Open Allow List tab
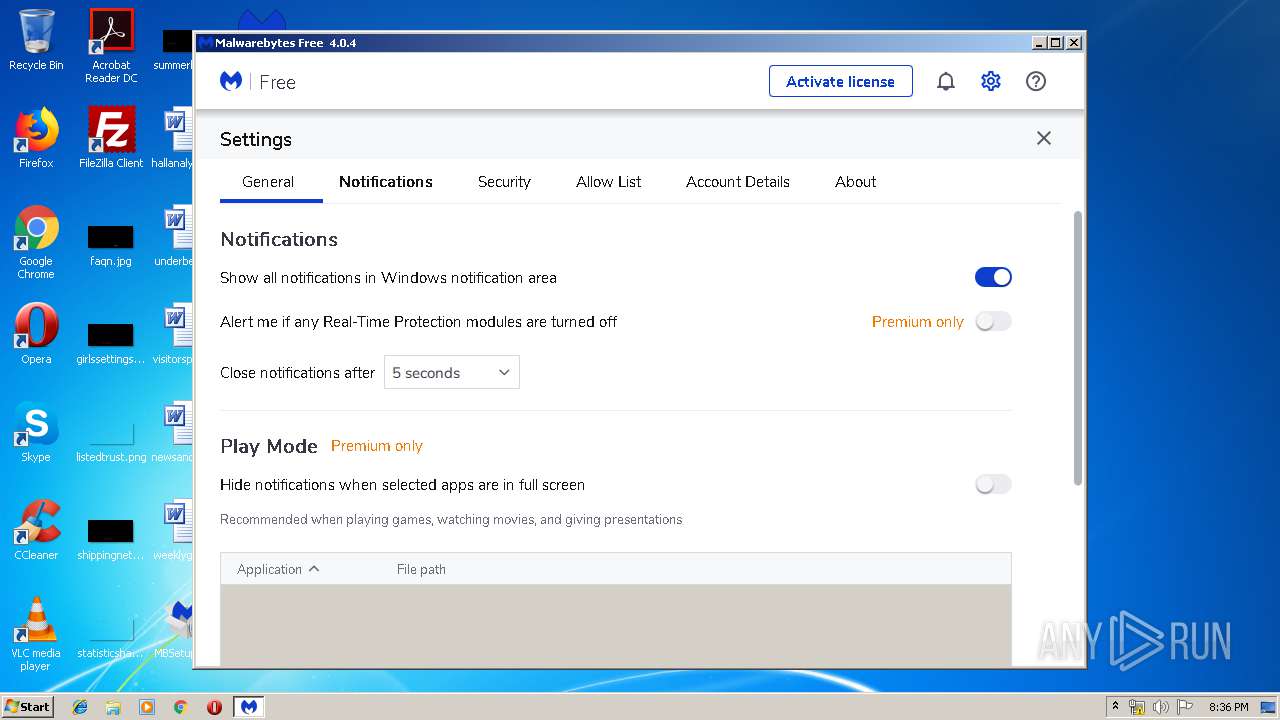The height and width of the screenshot is (720, 1280). 609,182
